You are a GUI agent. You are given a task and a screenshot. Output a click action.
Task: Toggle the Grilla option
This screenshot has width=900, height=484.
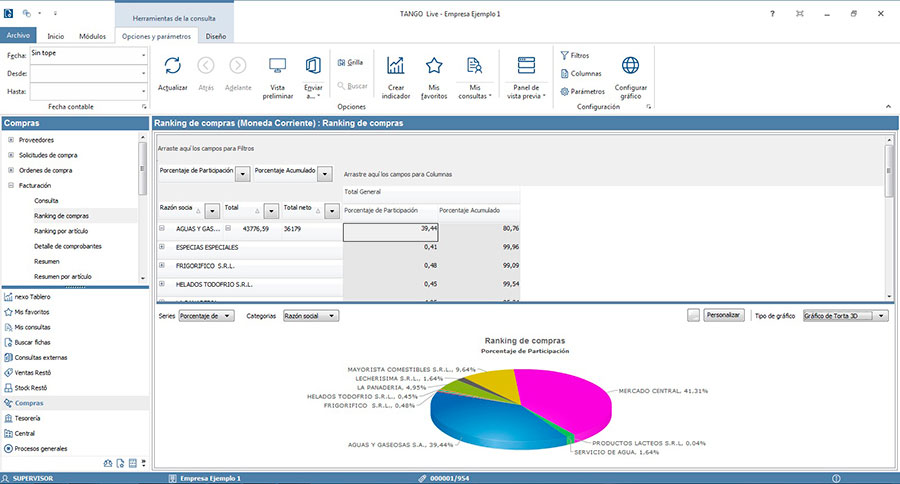350,62
